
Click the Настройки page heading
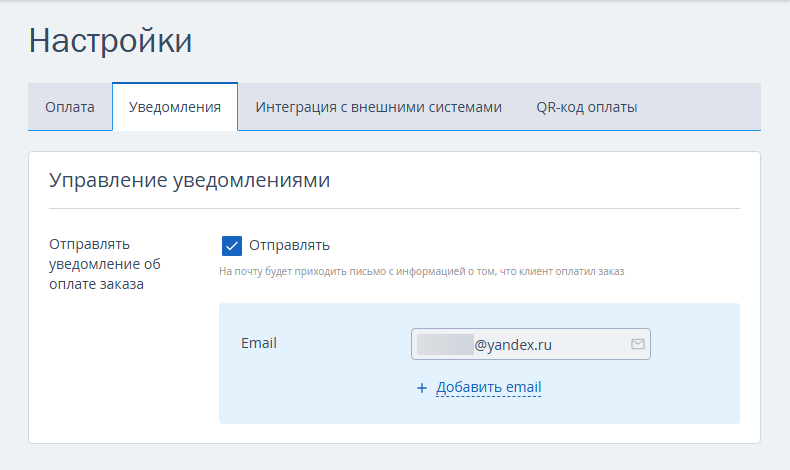tap(110, 40)
